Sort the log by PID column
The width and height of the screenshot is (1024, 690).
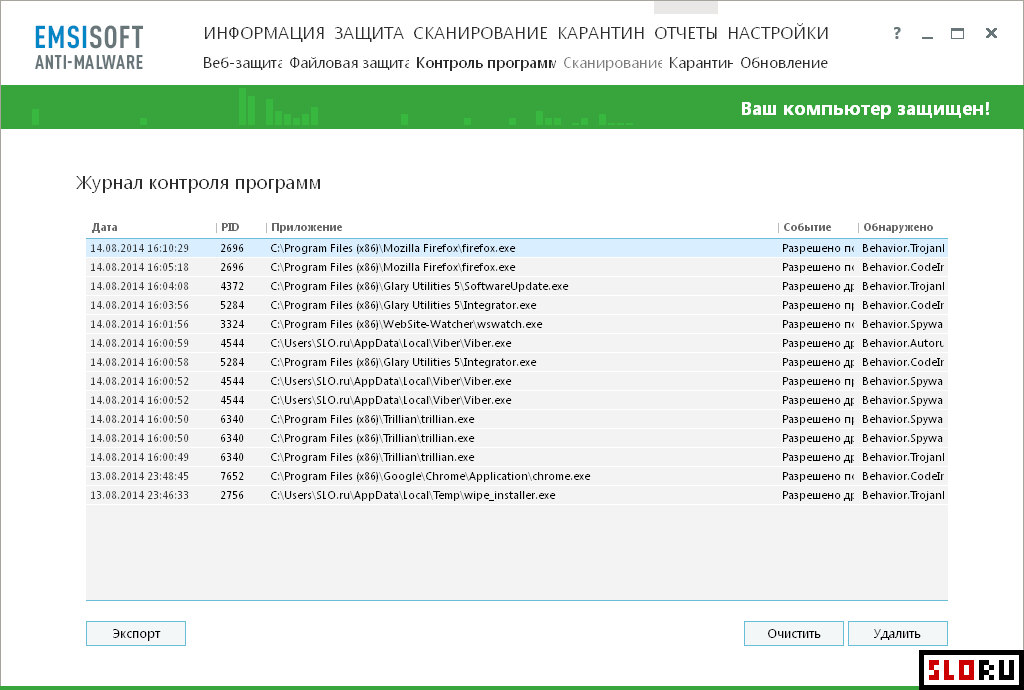coord(230,227)
